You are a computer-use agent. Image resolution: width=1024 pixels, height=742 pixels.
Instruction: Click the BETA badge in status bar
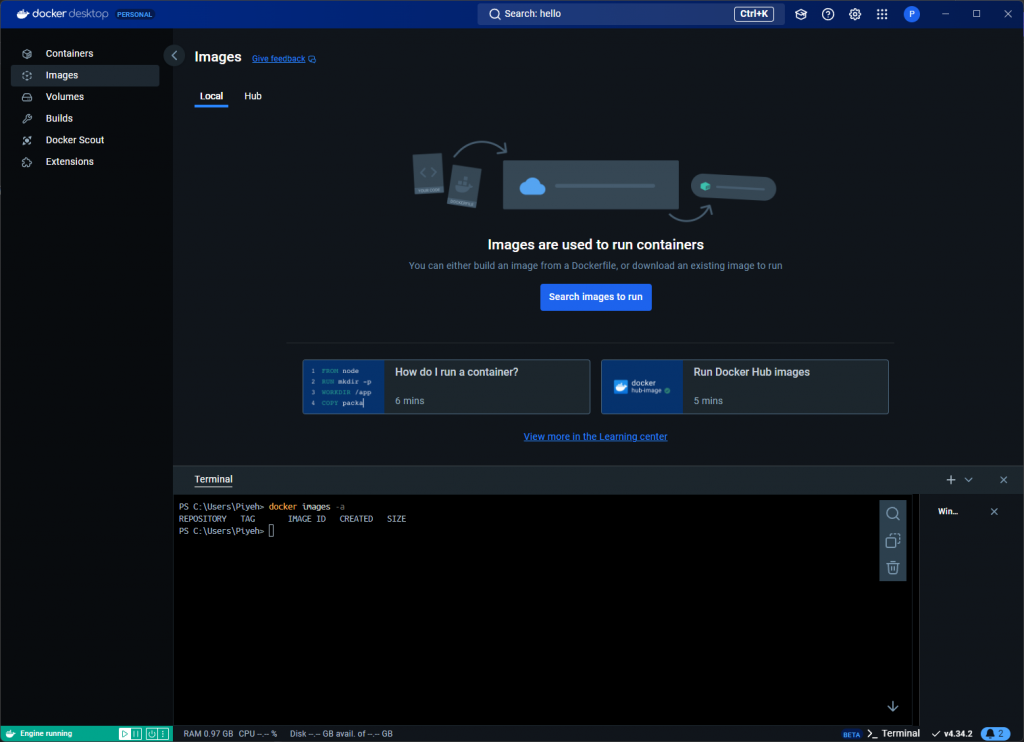852,735
